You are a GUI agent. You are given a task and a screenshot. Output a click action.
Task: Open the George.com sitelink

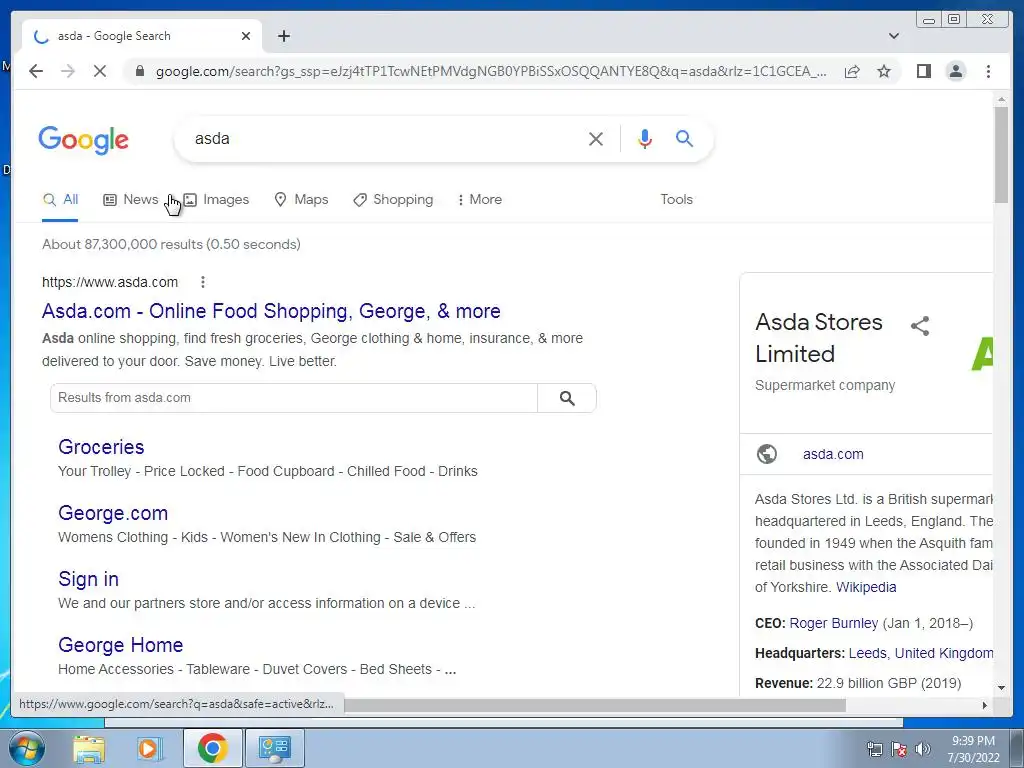click(x=113, y=513)
